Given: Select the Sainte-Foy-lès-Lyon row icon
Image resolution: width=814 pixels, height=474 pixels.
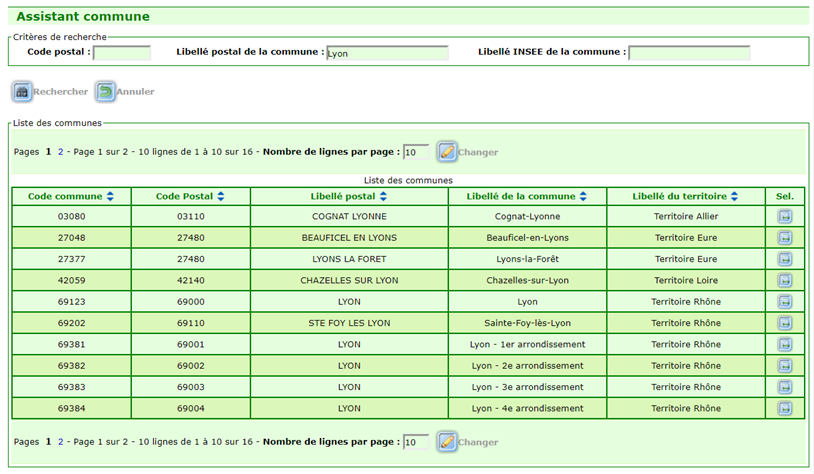Looking at the screenshot, I should tap(785, 323).
